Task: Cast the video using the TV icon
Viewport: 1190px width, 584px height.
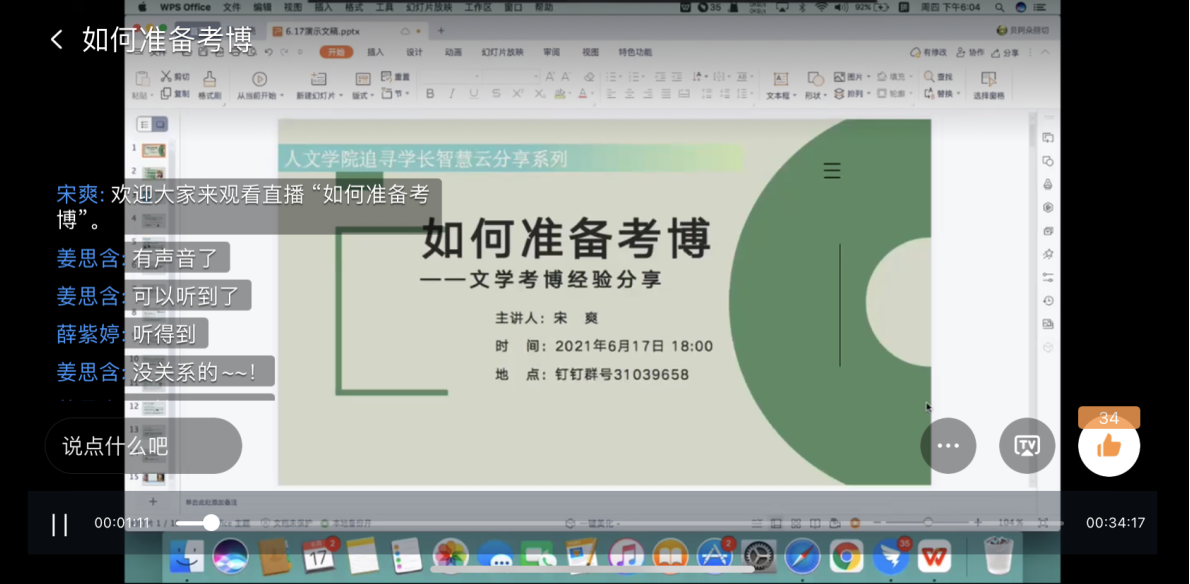Action: coord(1027,446)
